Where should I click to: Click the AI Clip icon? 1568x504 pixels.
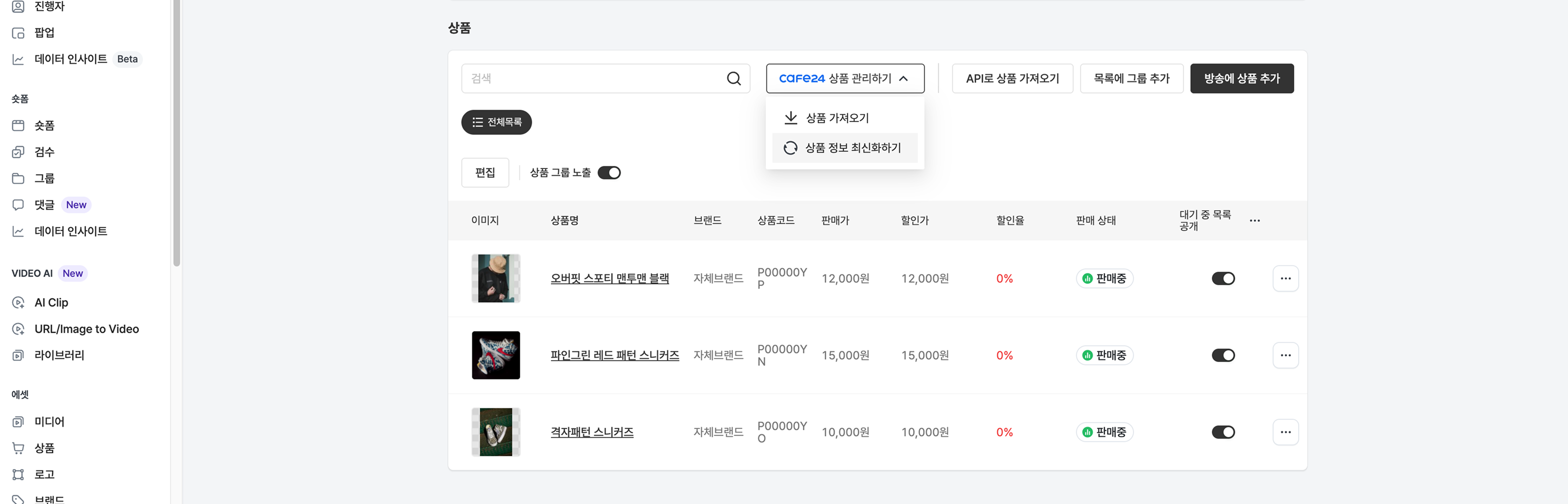[18, 303]
